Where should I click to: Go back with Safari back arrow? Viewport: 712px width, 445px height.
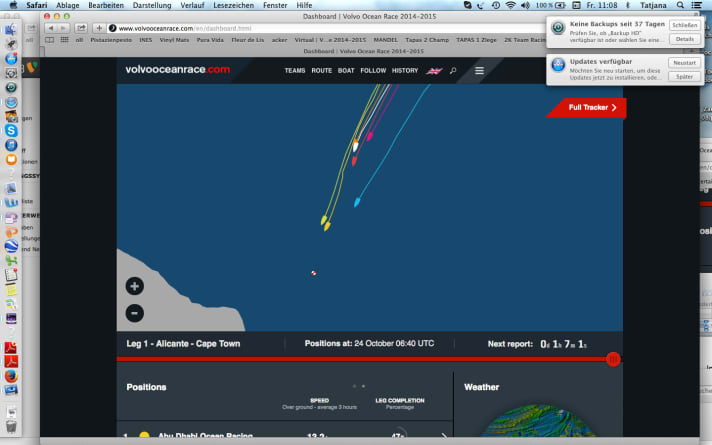click(51, 28)
